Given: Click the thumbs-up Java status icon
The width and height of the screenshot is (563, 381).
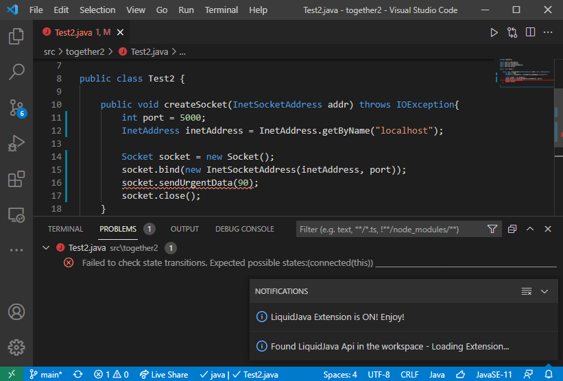Looking at the screenshot, I should (461, 375).
